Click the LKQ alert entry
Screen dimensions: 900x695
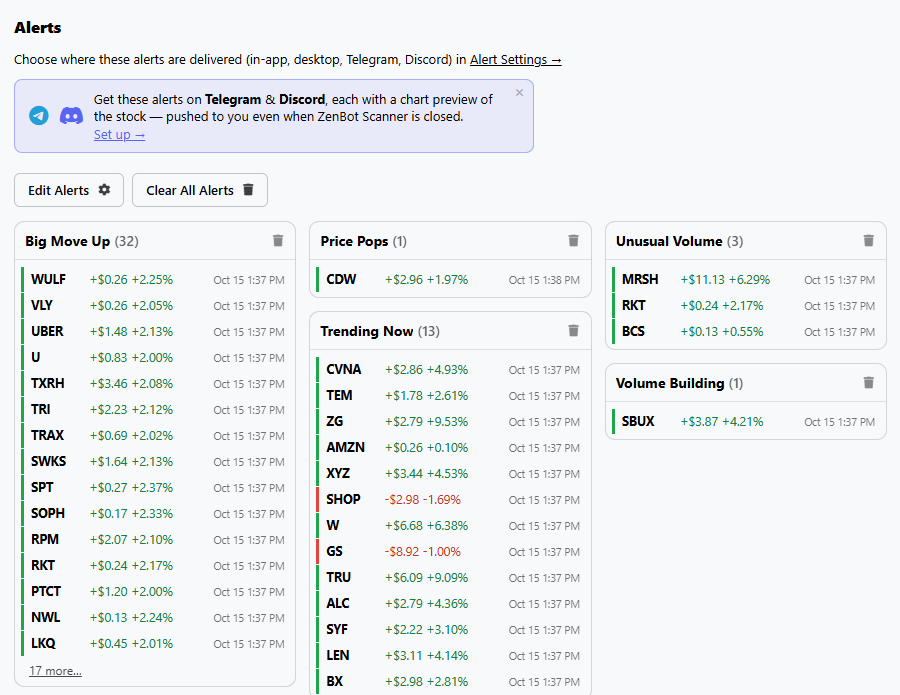coord(155,643)
